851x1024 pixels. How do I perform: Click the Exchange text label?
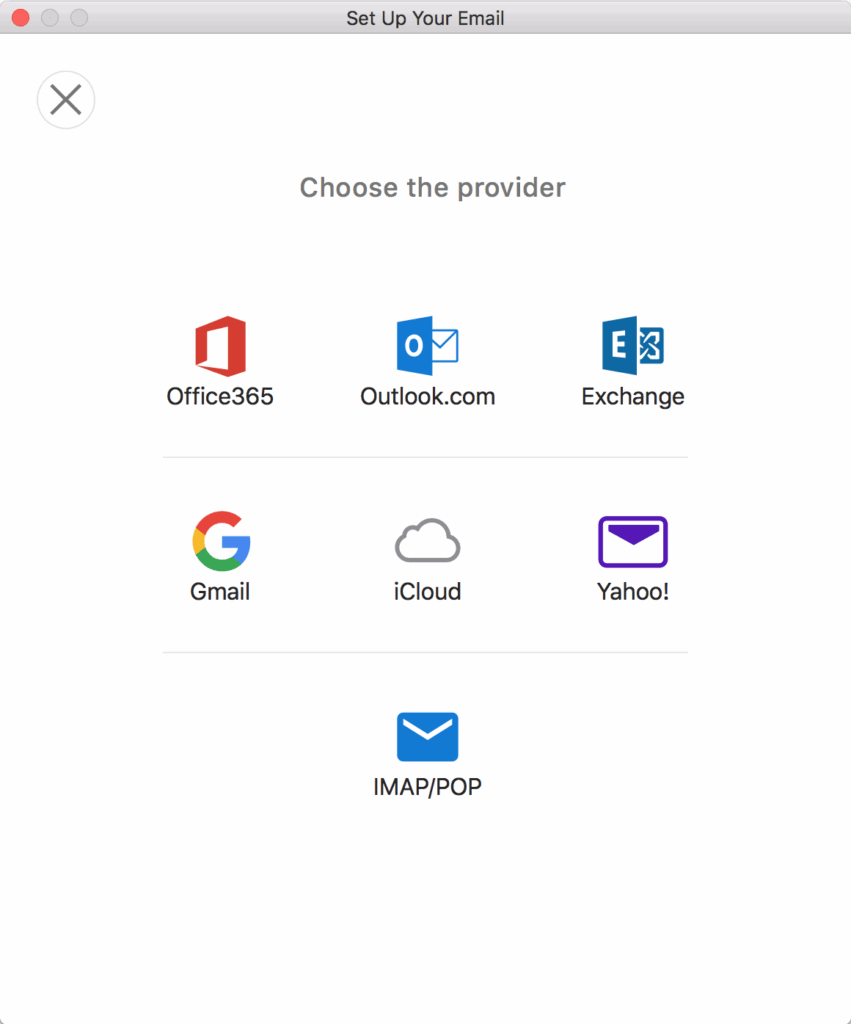click(x=632, y=396)
